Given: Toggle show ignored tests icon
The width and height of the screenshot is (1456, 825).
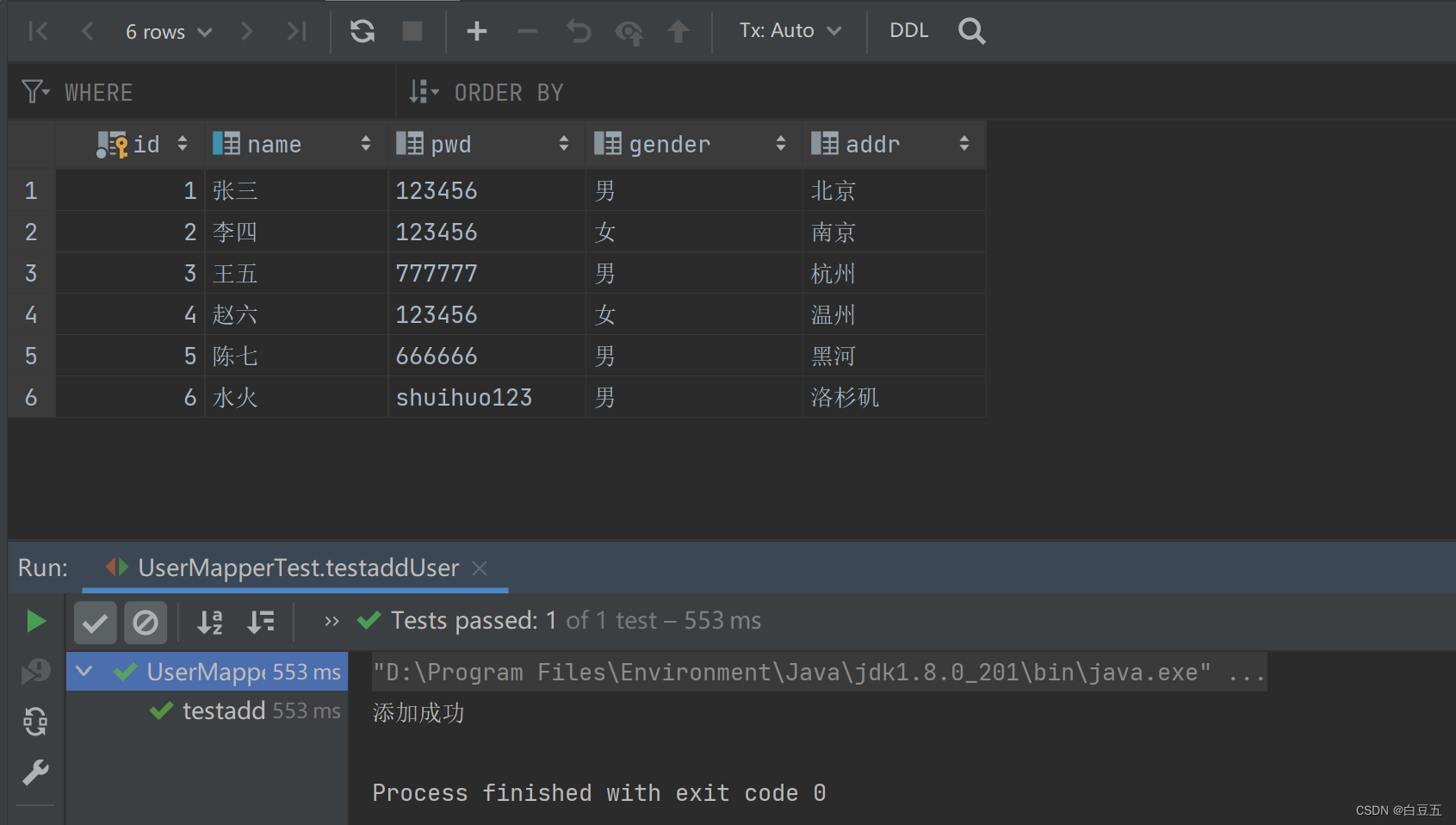Looking at the screenshot, I should click(146, 623).
